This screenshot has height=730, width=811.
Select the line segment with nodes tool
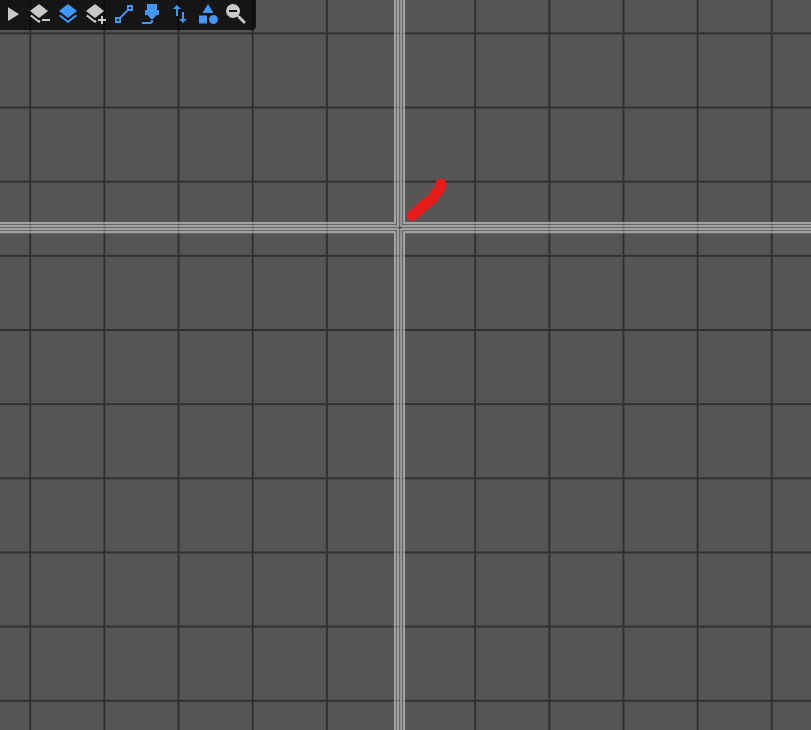click(x=124, y=14)
